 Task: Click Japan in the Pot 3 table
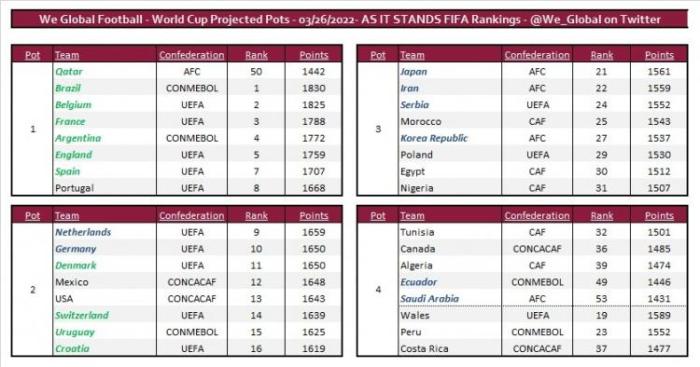(413, 71)
